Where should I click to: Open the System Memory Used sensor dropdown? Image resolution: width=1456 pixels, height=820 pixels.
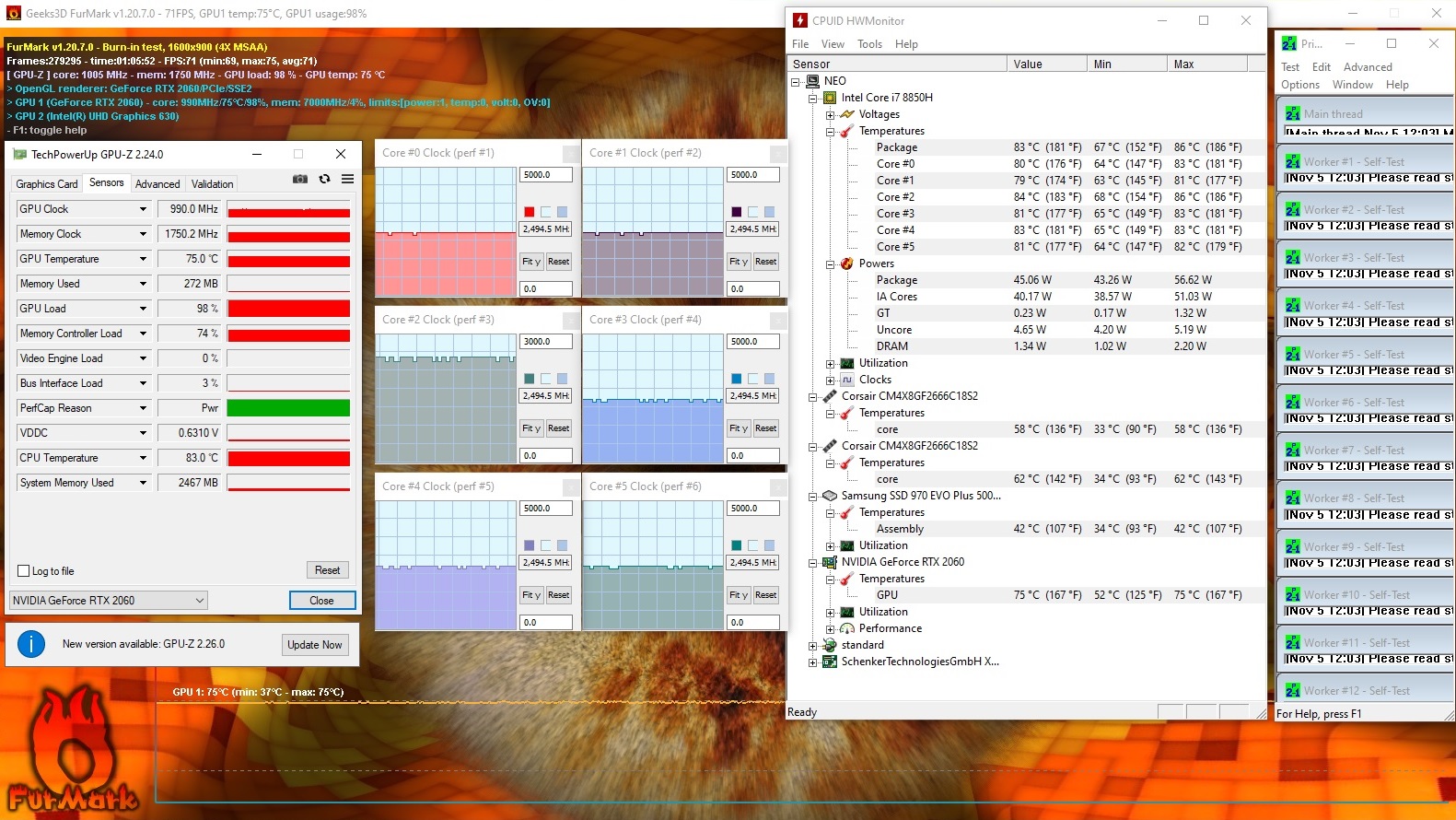(x=143, y=483)
